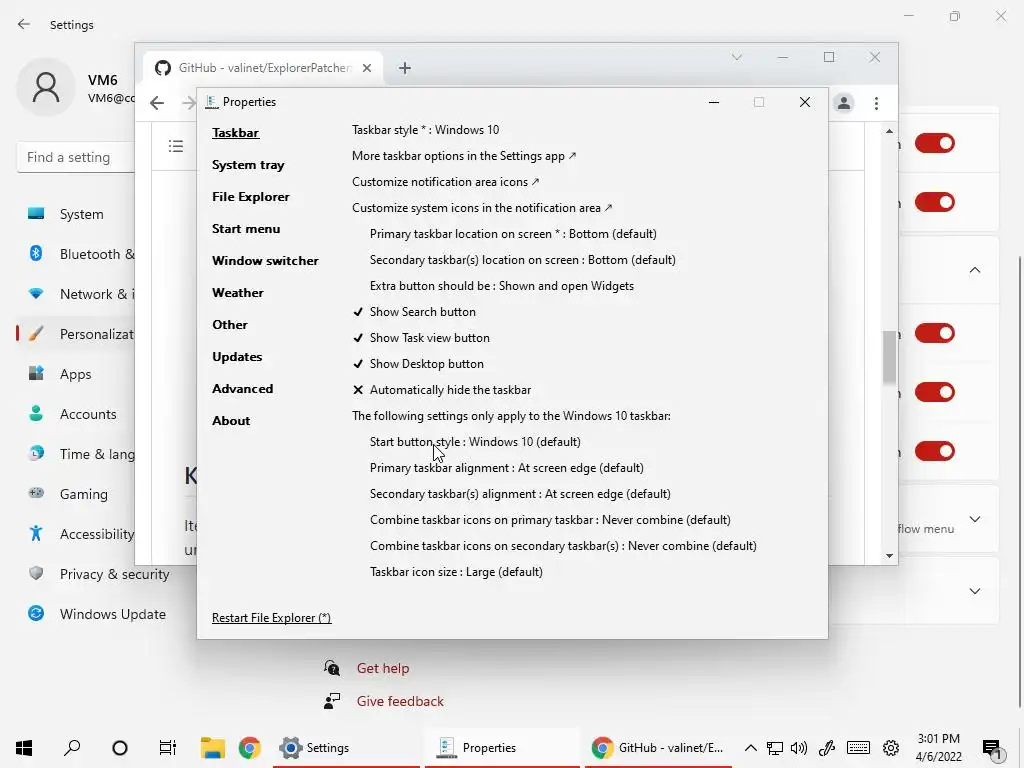Change Start button style setting

pos(475,442)
